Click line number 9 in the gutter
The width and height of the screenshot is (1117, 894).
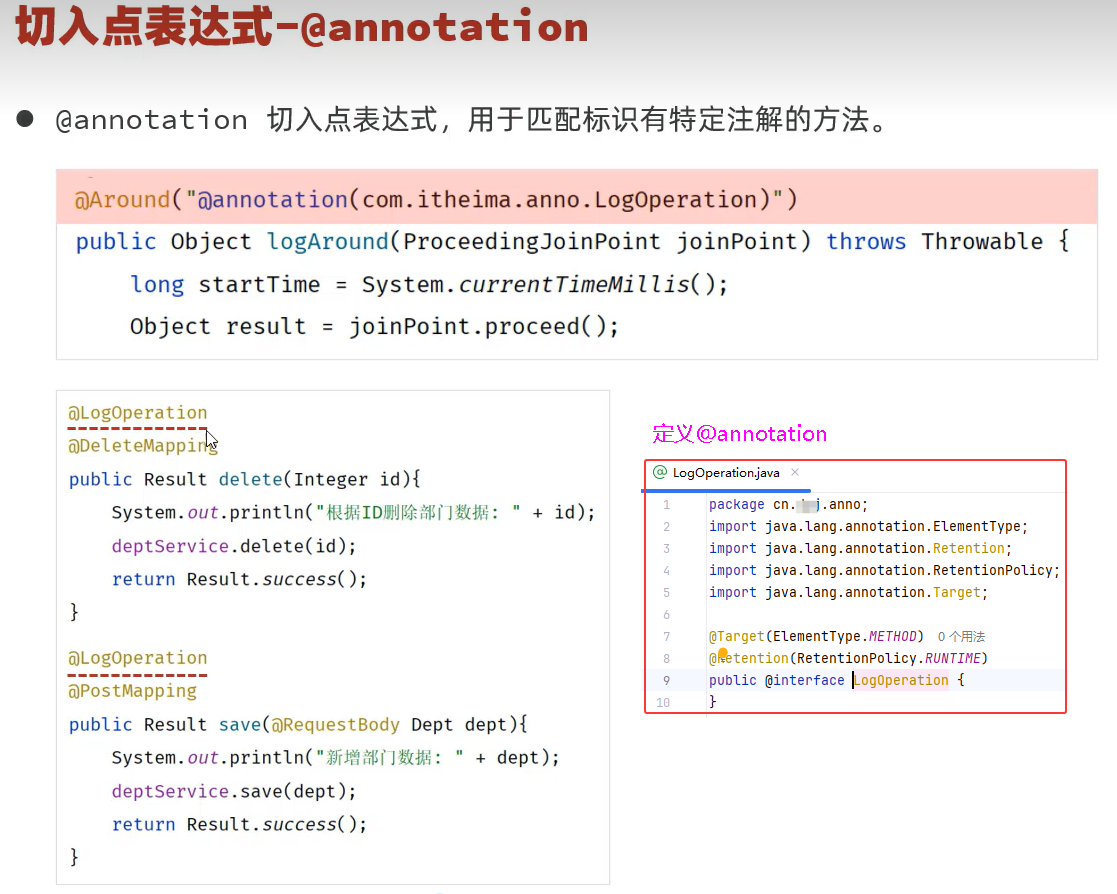coord(666,680)
